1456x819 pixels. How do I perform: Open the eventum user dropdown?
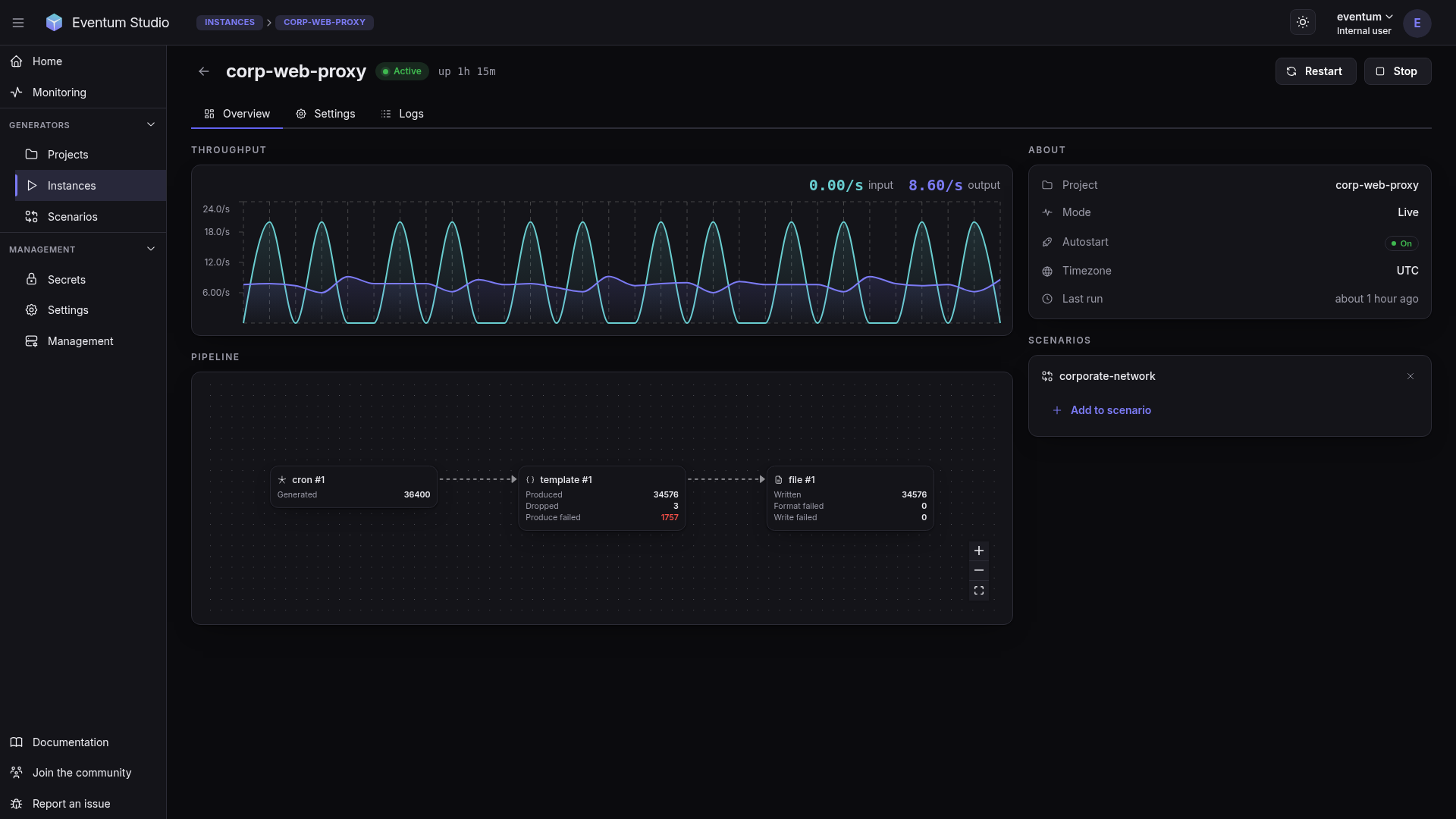(x=1364, y=23)
